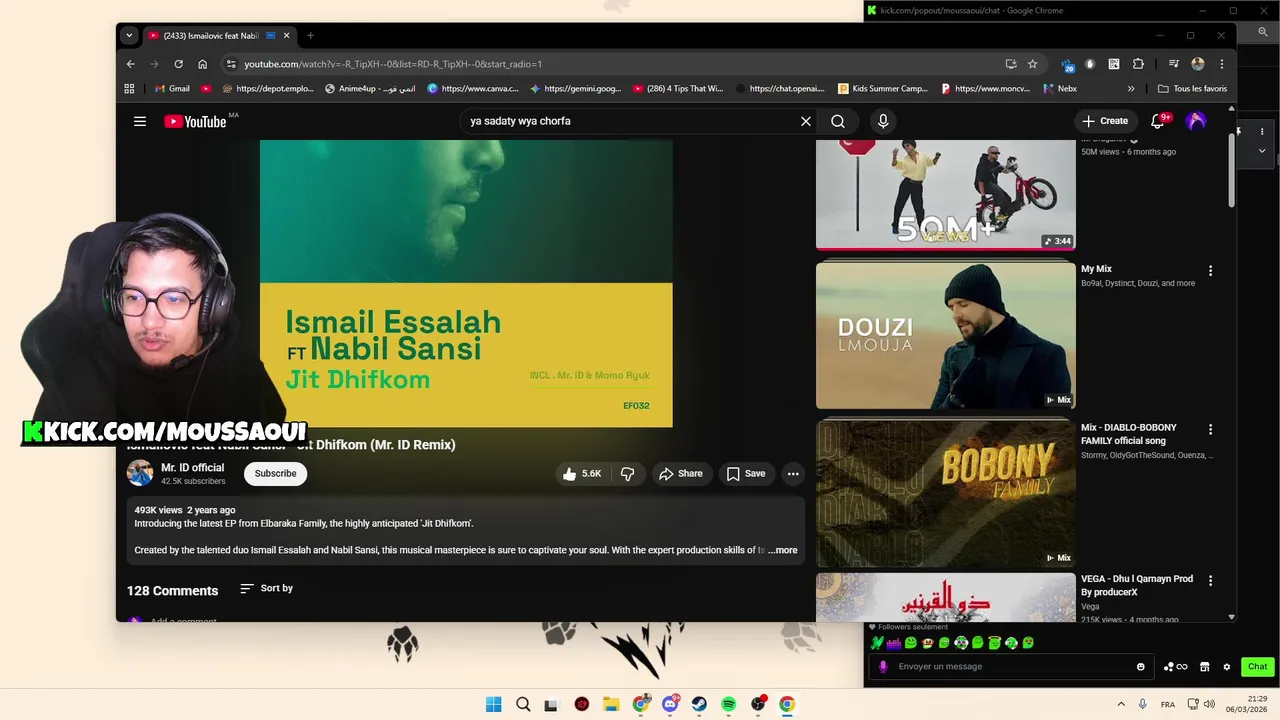Reload the YouTube page
This screenshot has height=720, width=1280.
[x=178, y=64]
